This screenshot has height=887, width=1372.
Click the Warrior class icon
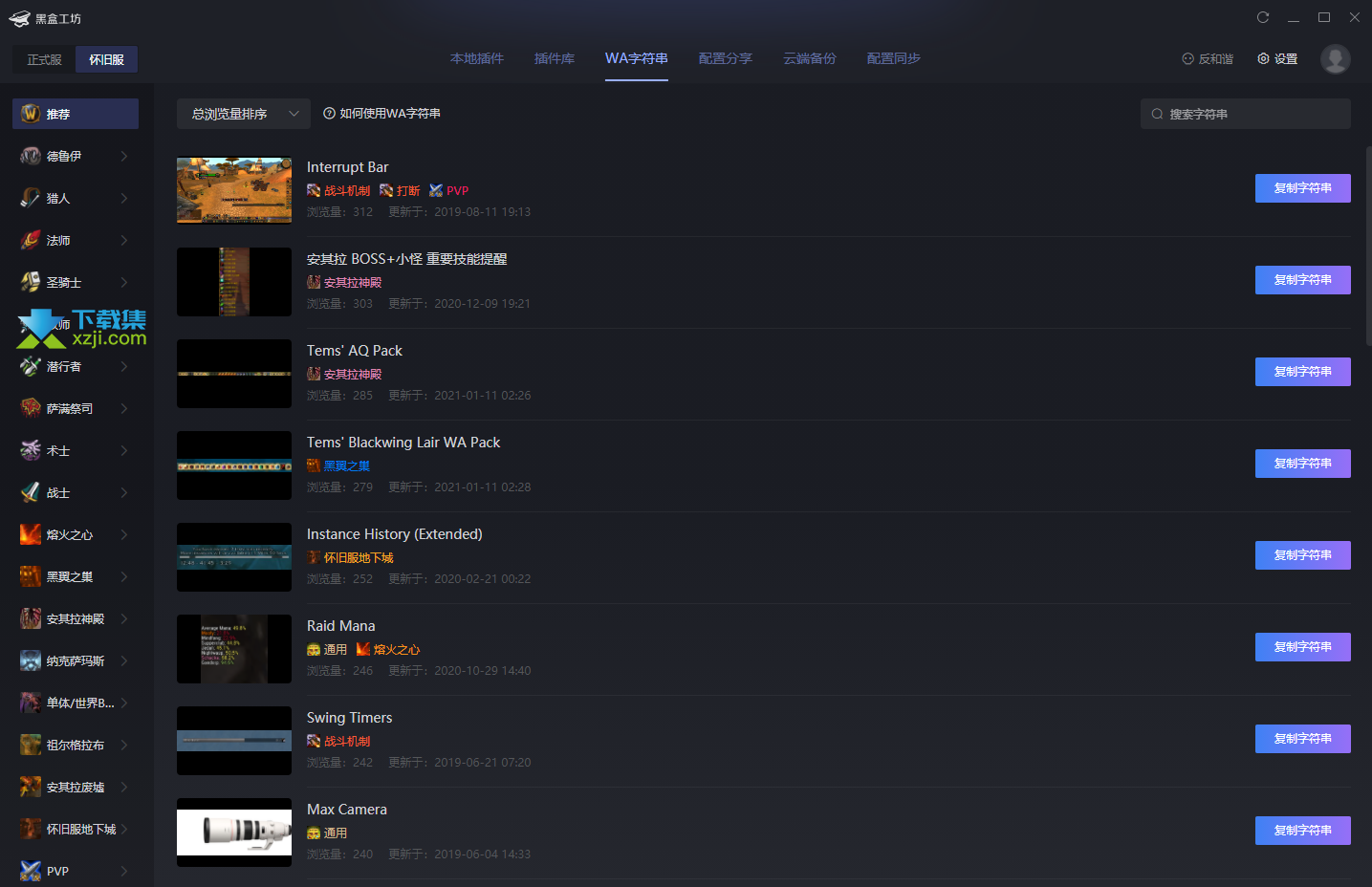click(31, 492)
